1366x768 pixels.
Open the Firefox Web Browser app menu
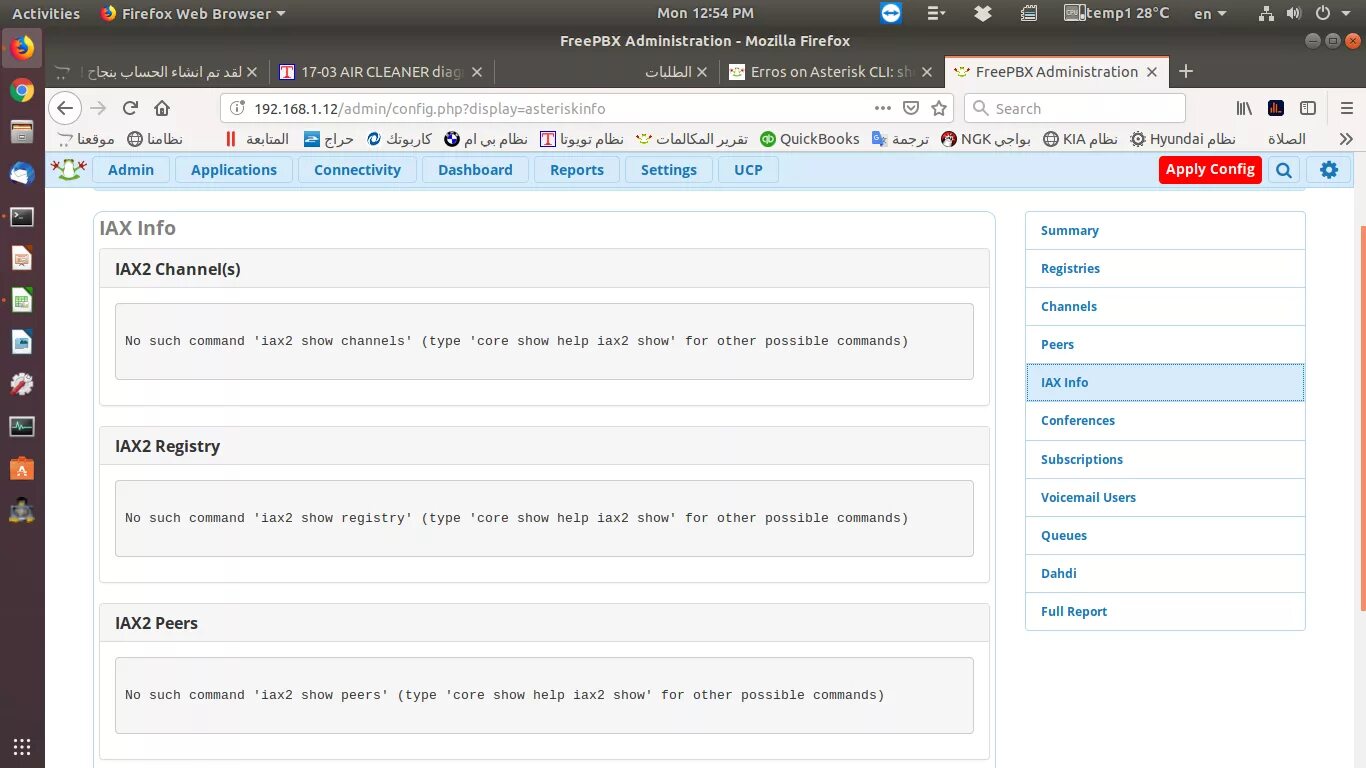pos(193,13)
